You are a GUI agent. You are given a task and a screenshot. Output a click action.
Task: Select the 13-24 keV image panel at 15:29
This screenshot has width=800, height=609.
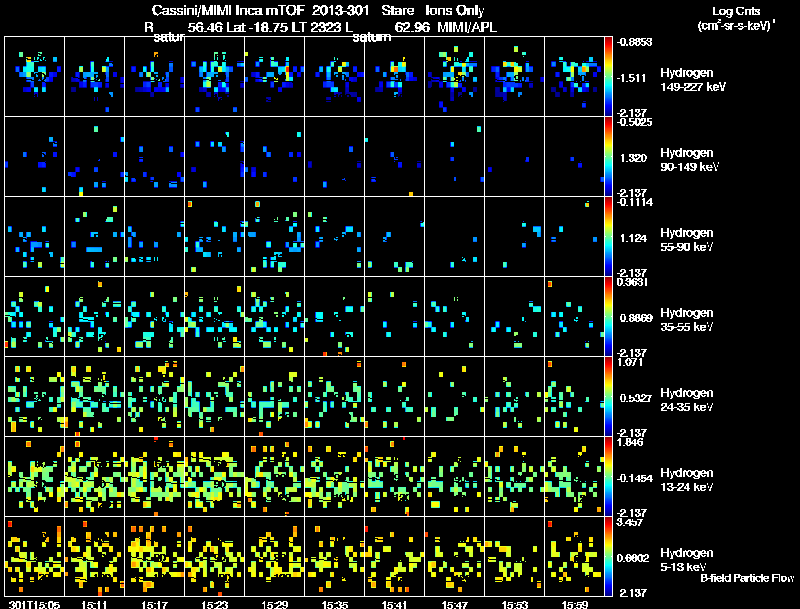coord(274,477)
